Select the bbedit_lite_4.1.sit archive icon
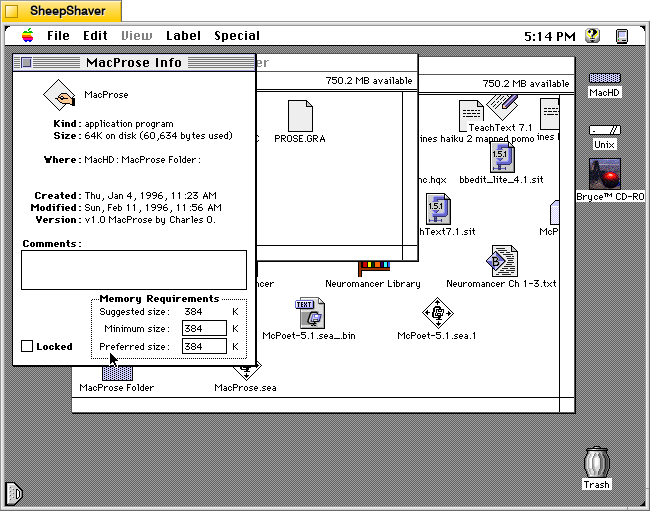Viewport: 650px width, 511px height. click(502, 157)
